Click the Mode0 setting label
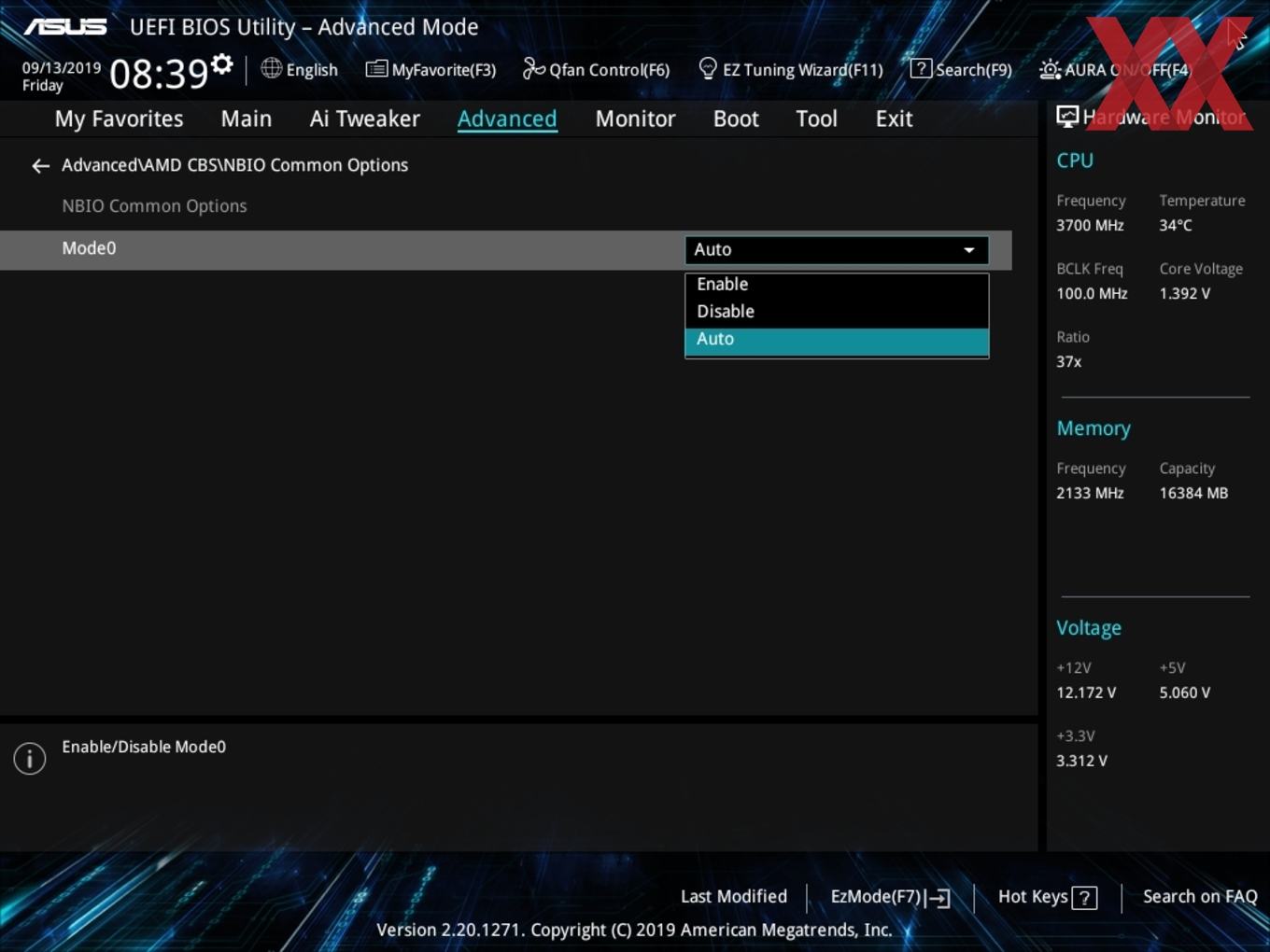The image size is (1270, 952). [x=89, y=248]
